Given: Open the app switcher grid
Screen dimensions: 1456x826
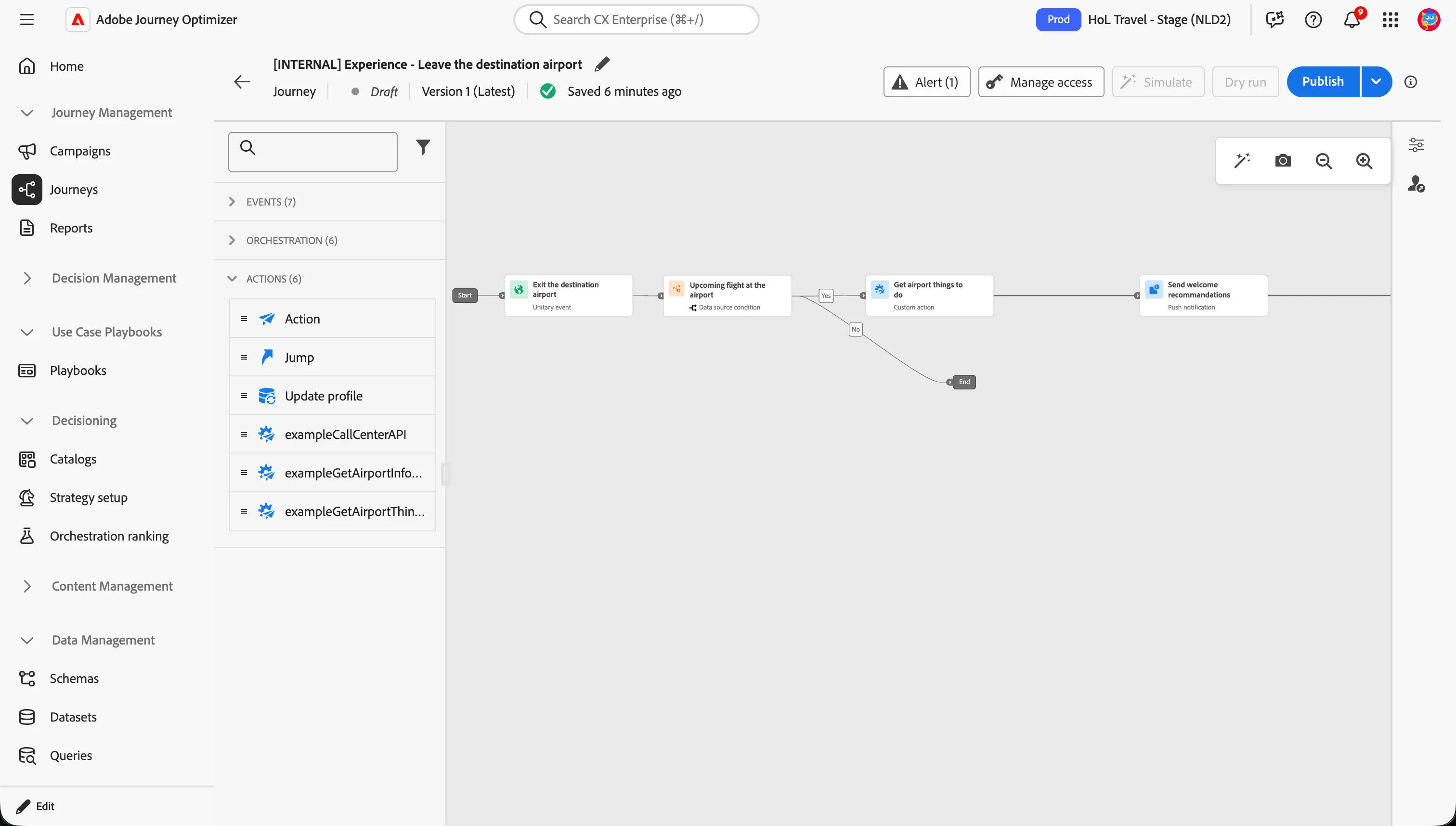Looking at the screenshot, I should click(x=1390, y=20).
